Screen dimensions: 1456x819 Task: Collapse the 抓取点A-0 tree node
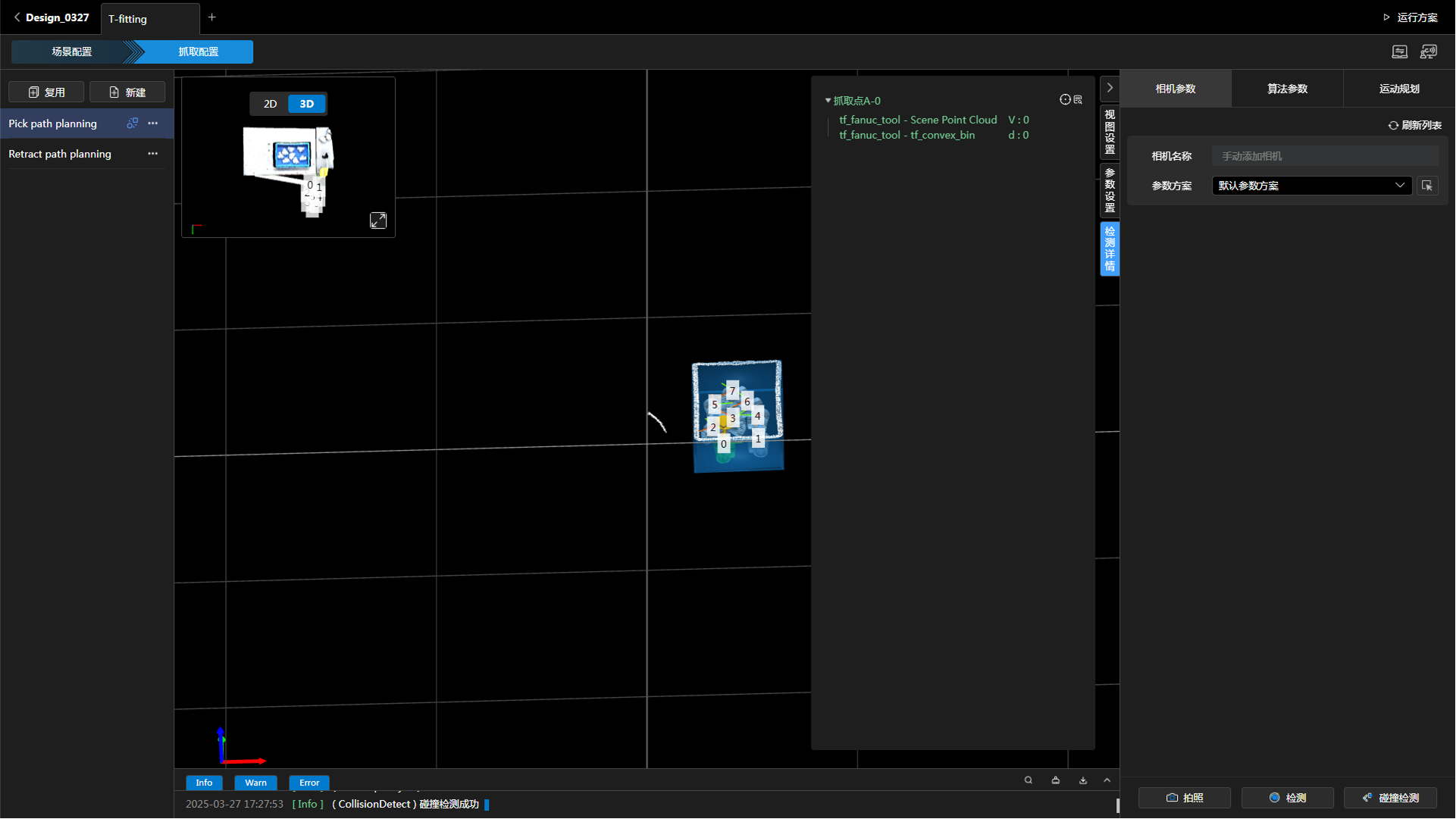(828, 101)
